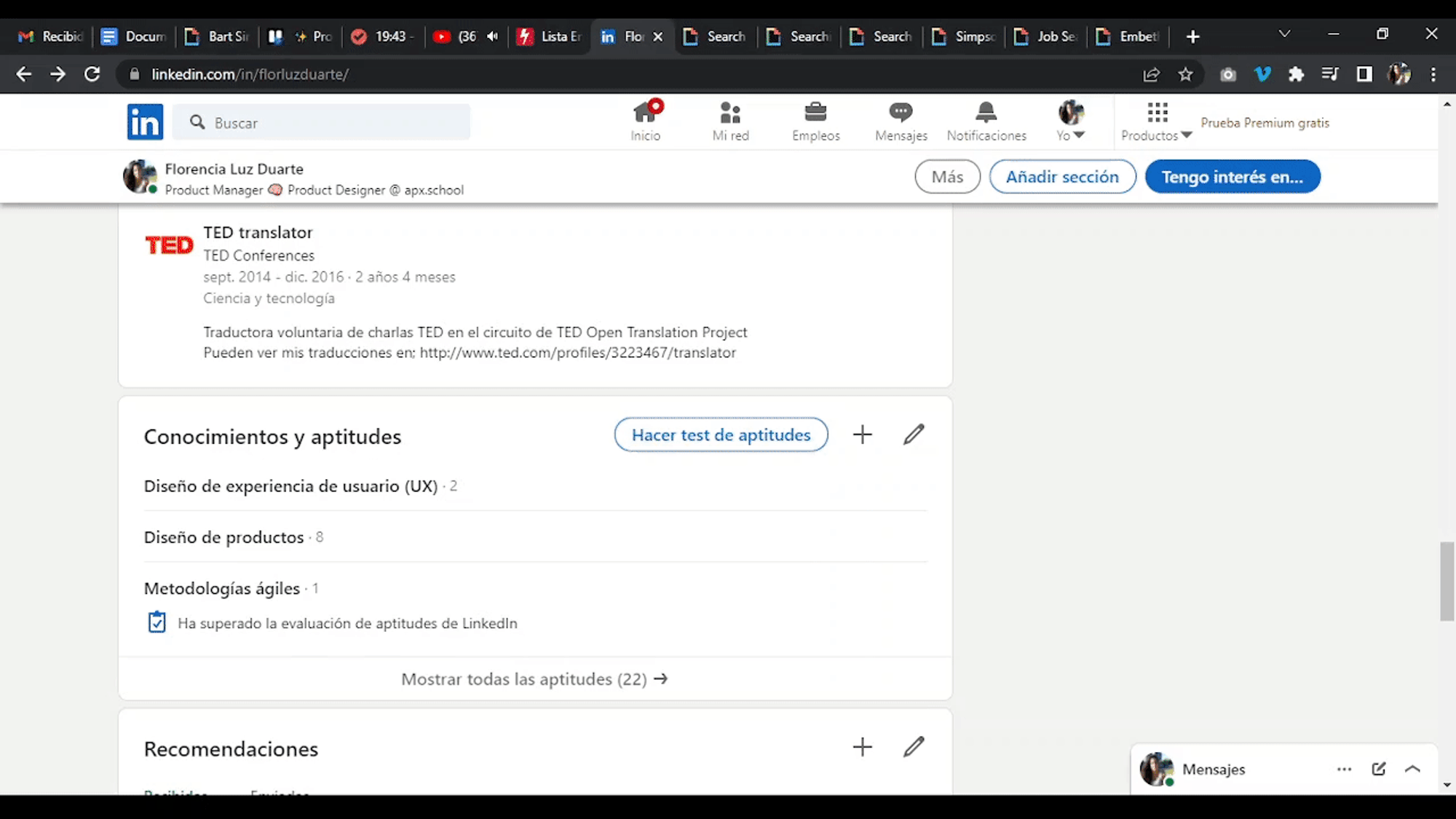Mute the YouTube tab audio
Screen dimensions: 1456x819
[493, 36]
